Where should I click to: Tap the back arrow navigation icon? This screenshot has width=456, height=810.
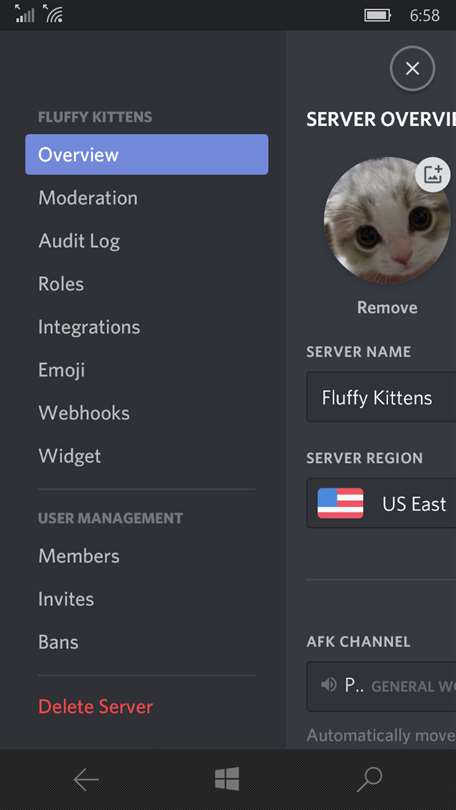tap(86, 780)
